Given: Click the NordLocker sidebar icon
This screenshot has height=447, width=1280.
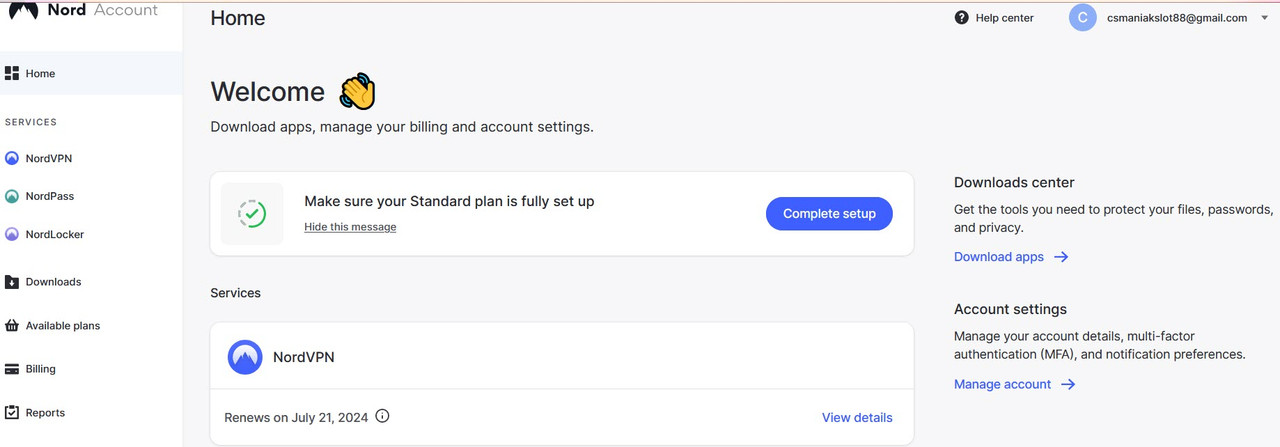Looking at the screenshot, I should pos(12,234).
